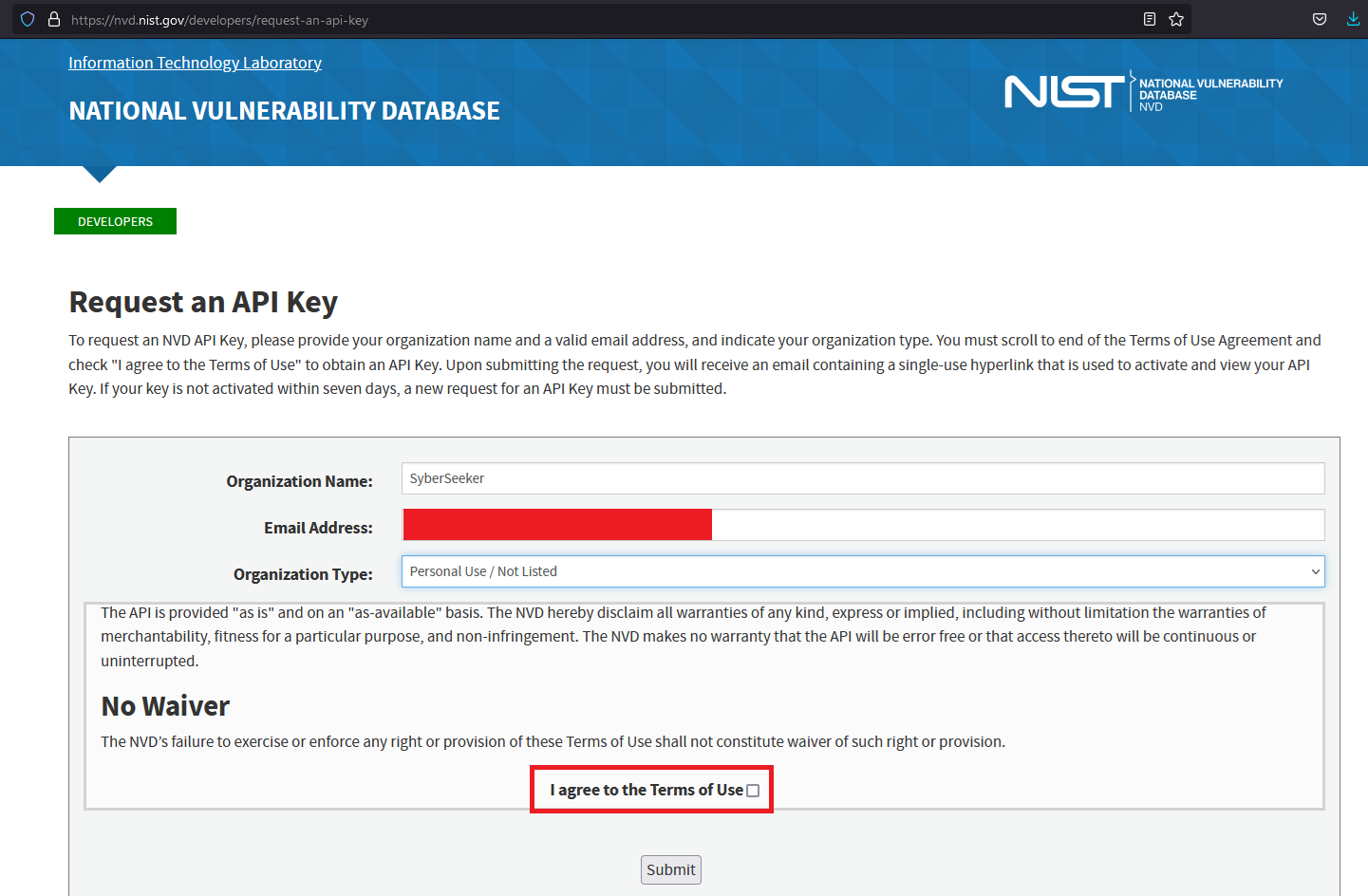Open the Pocket save icon
The image size is (1368, 896).
pos(1320,19)
